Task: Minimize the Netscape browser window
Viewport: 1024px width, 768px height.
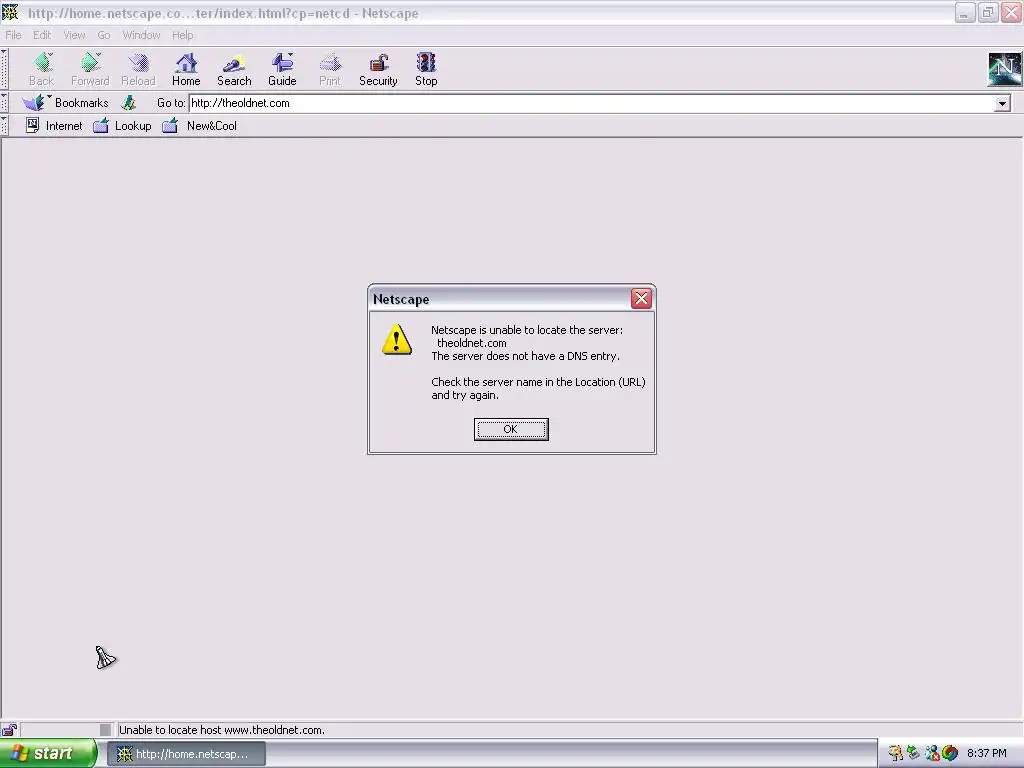Action: (965, 12)
